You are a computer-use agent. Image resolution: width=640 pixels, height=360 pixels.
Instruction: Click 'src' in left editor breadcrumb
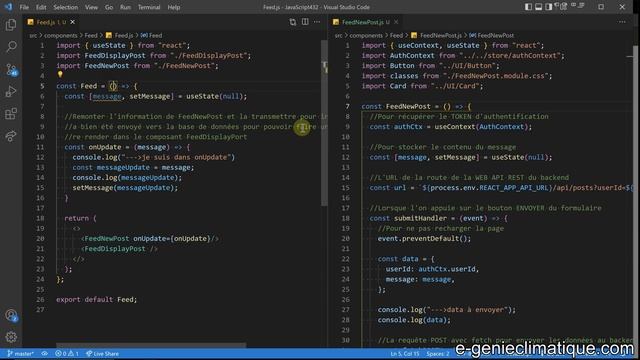point(33,36)
